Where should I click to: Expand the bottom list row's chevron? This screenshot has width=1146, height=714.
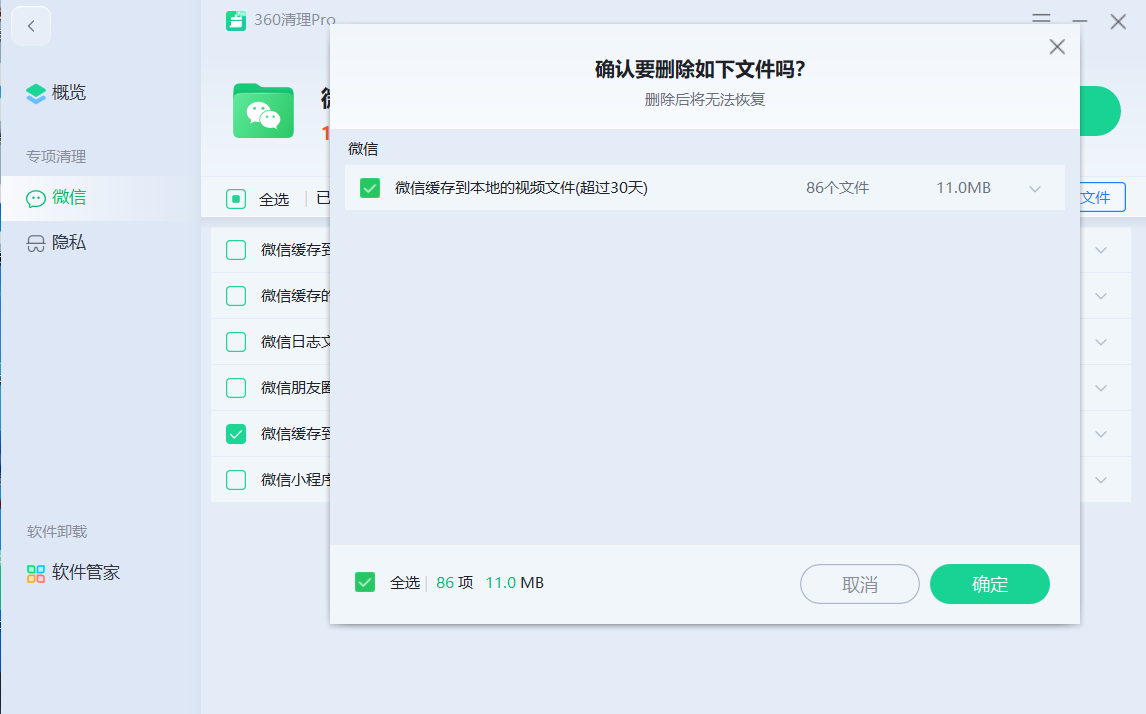1101,479
